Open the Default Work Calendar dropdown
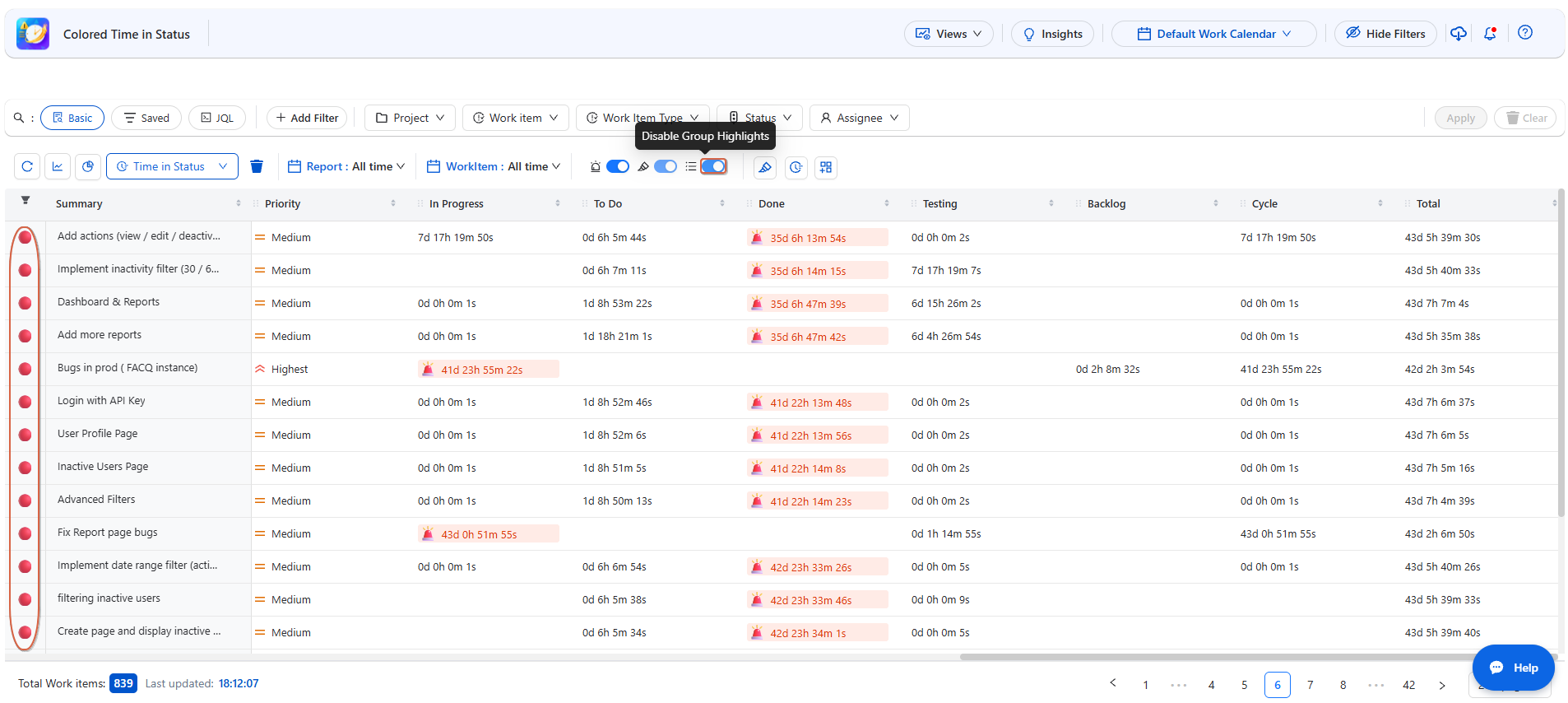 [x=1213, y=34]
